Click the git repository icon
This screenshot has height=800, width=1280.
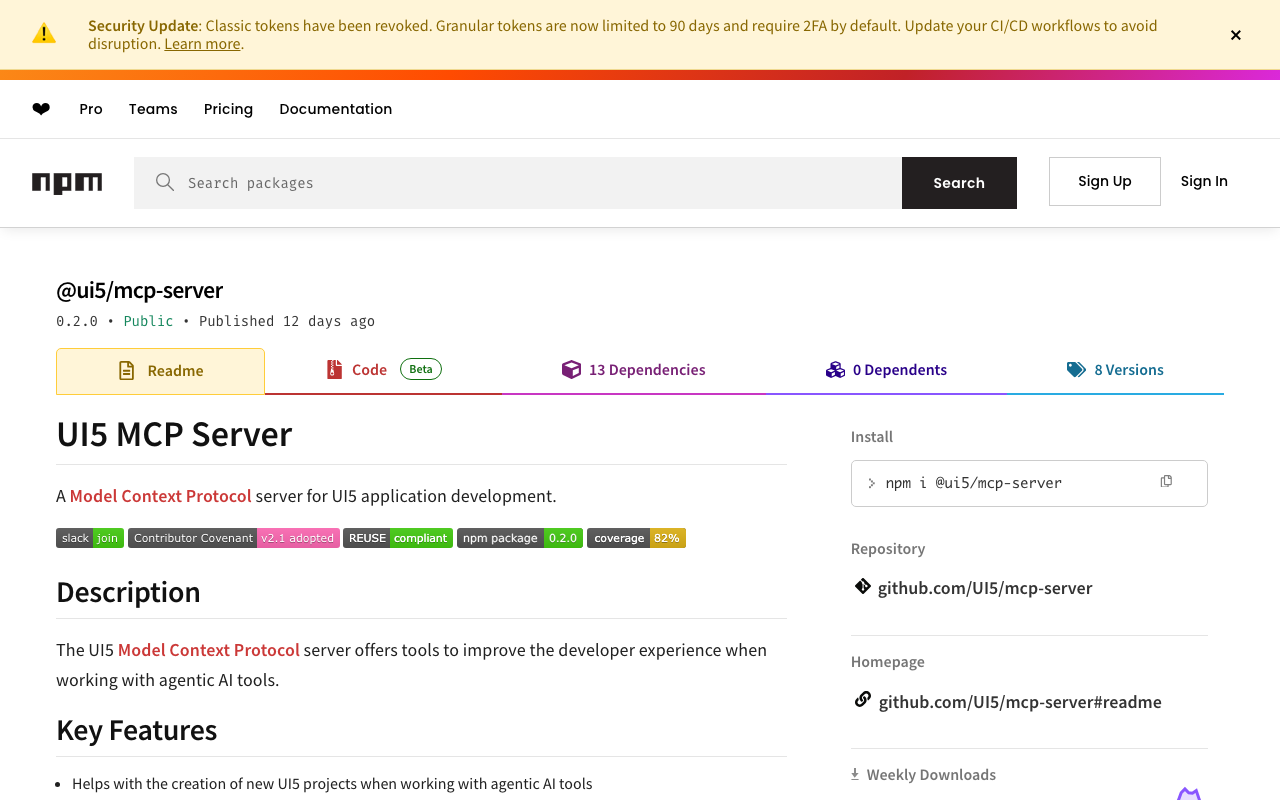click(x=862, y=586)
